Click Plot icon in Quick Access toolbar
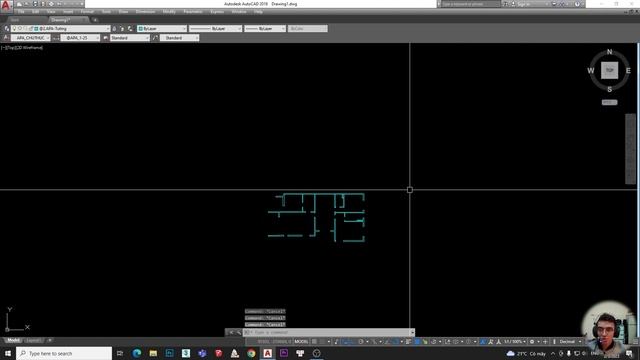Viewport: 640px width, 360px height. (x=51, y=4)
